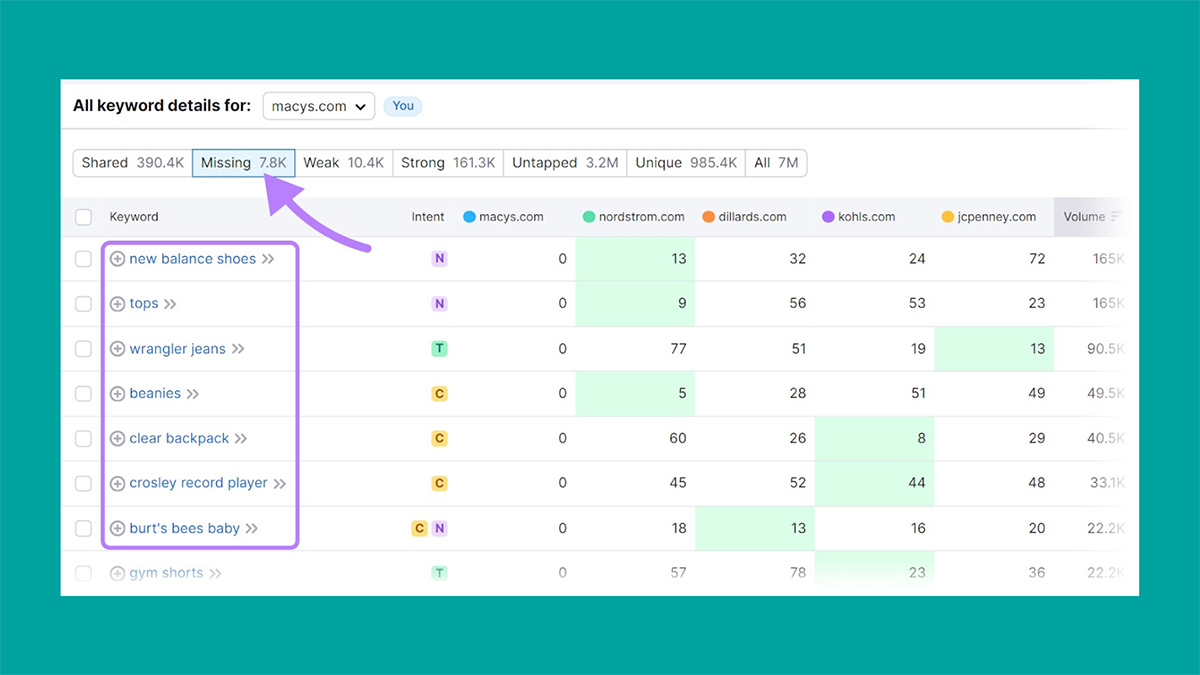This screenshot has height=675, width=1200.
Task: Switch to the Weak keywords tab
Action: point(343,163)
